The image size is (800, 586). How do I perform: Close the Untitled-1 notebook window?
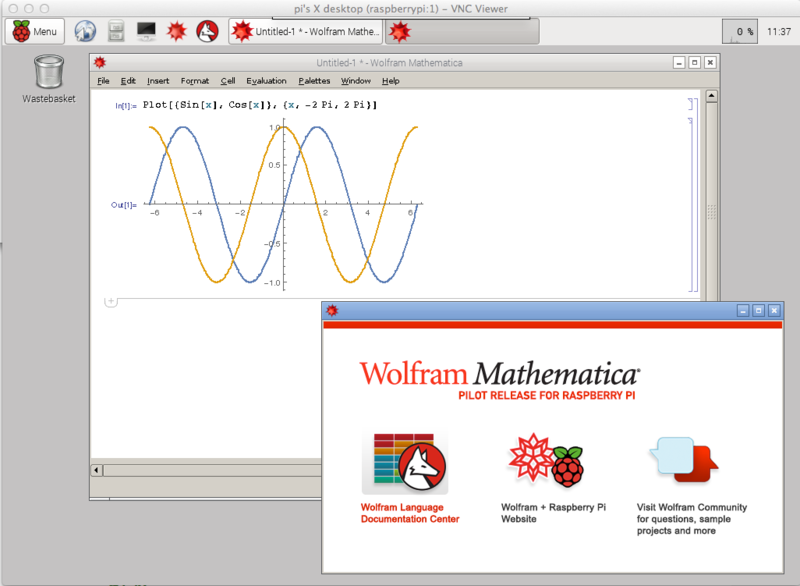(710, 63)
